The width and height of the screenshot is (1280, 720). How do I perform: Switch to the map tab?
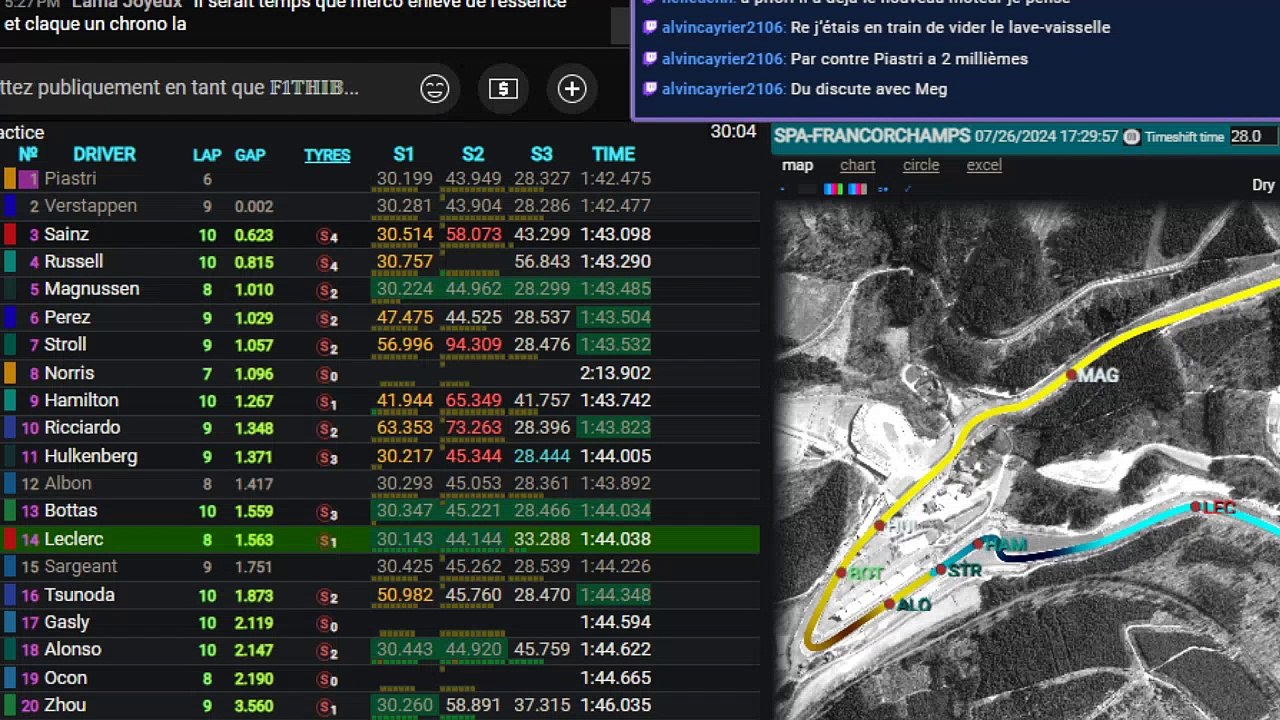click(x=797, y=165)
